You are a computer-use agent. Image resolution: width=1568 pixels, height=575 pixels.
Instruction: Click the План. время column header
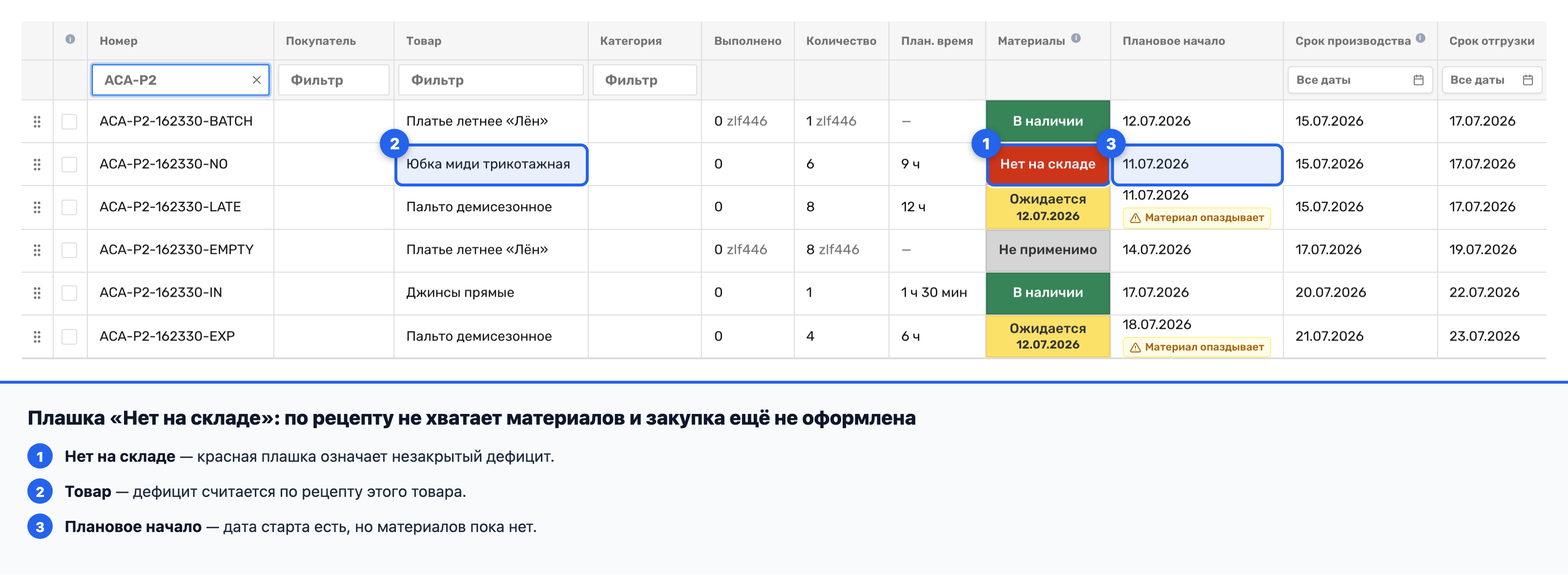(937, 41)
